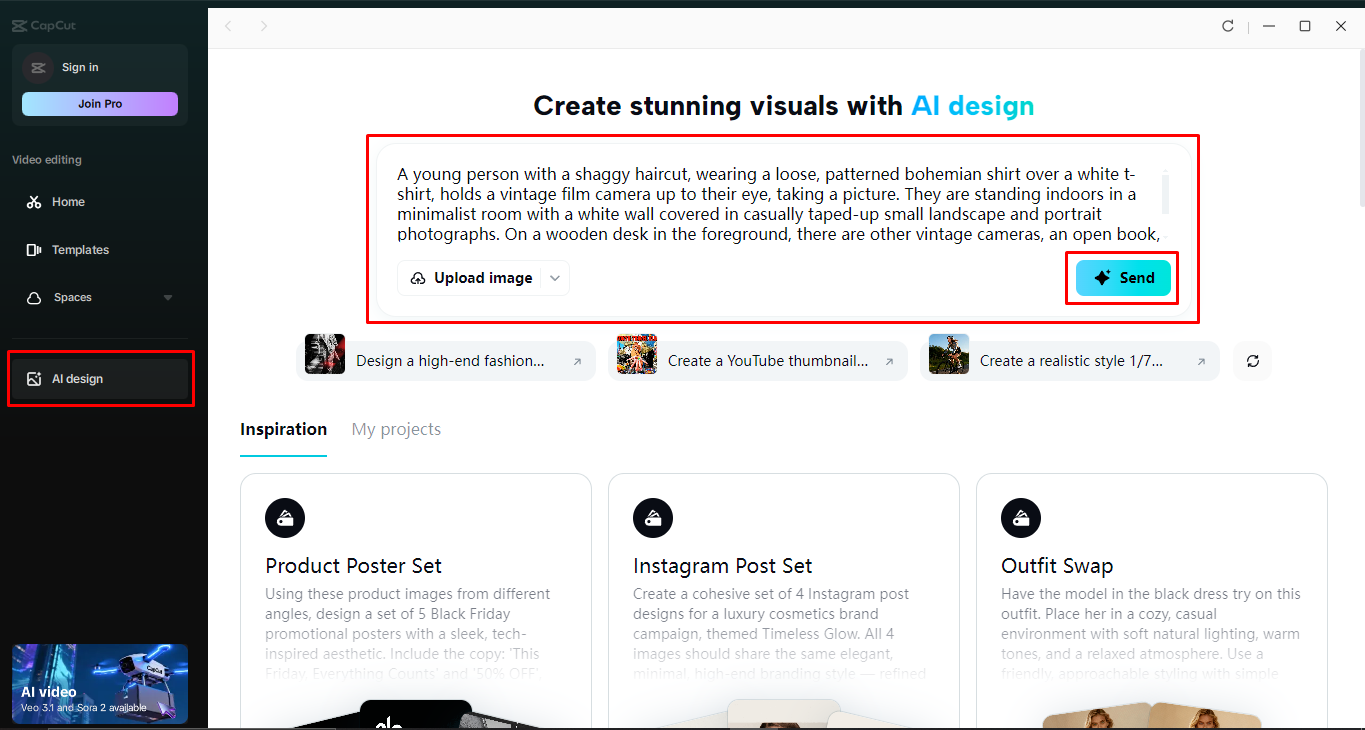Image resolution: width=1365 pixels, height=730 pixels.
Task: Refresh the prompt suggestions
Action: pyautogui.click(x=1252, y=360)
